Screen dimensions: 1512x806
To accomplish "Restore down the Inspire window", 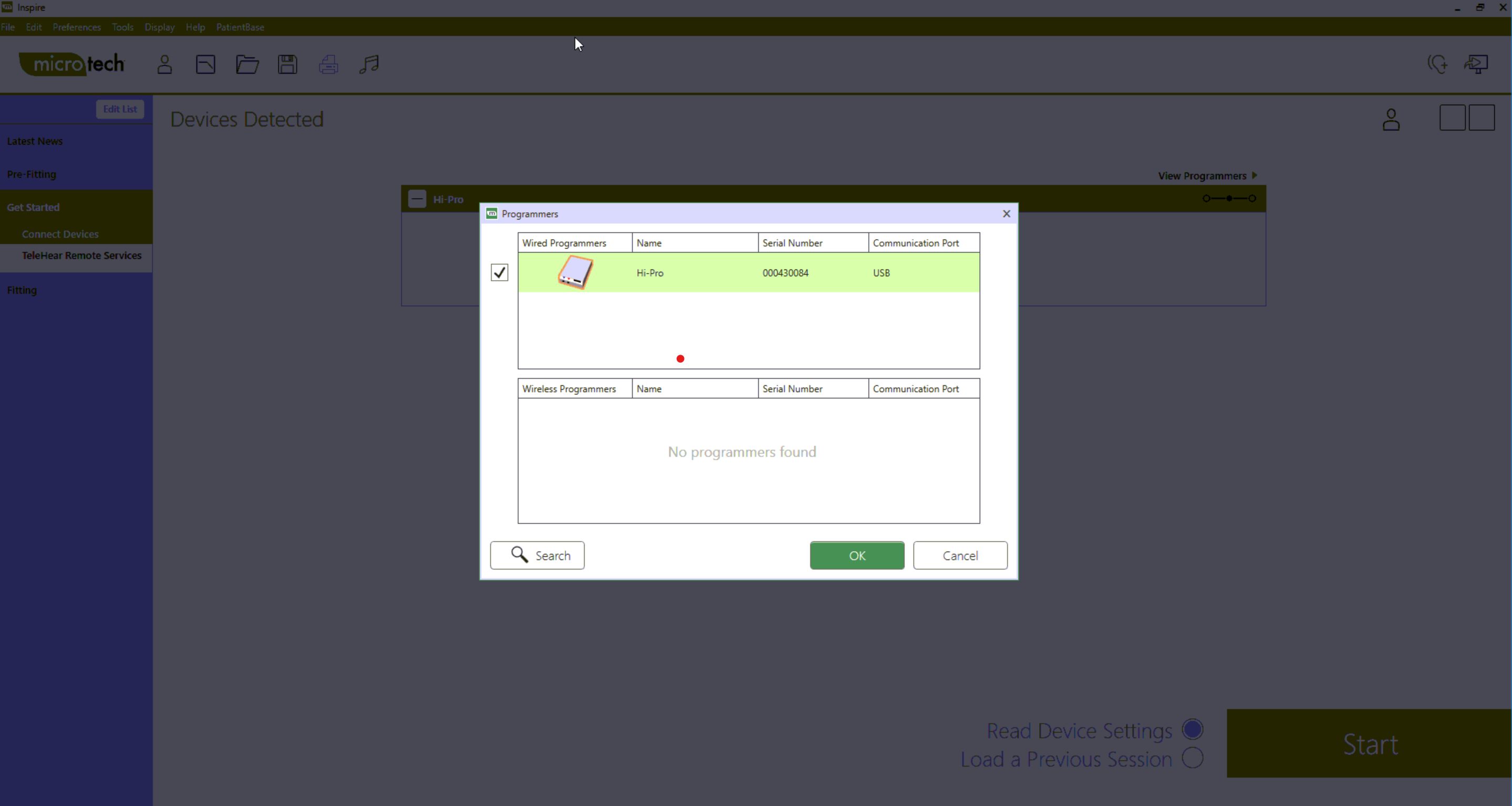I will pyautogui.click(x=1480, y=7).
